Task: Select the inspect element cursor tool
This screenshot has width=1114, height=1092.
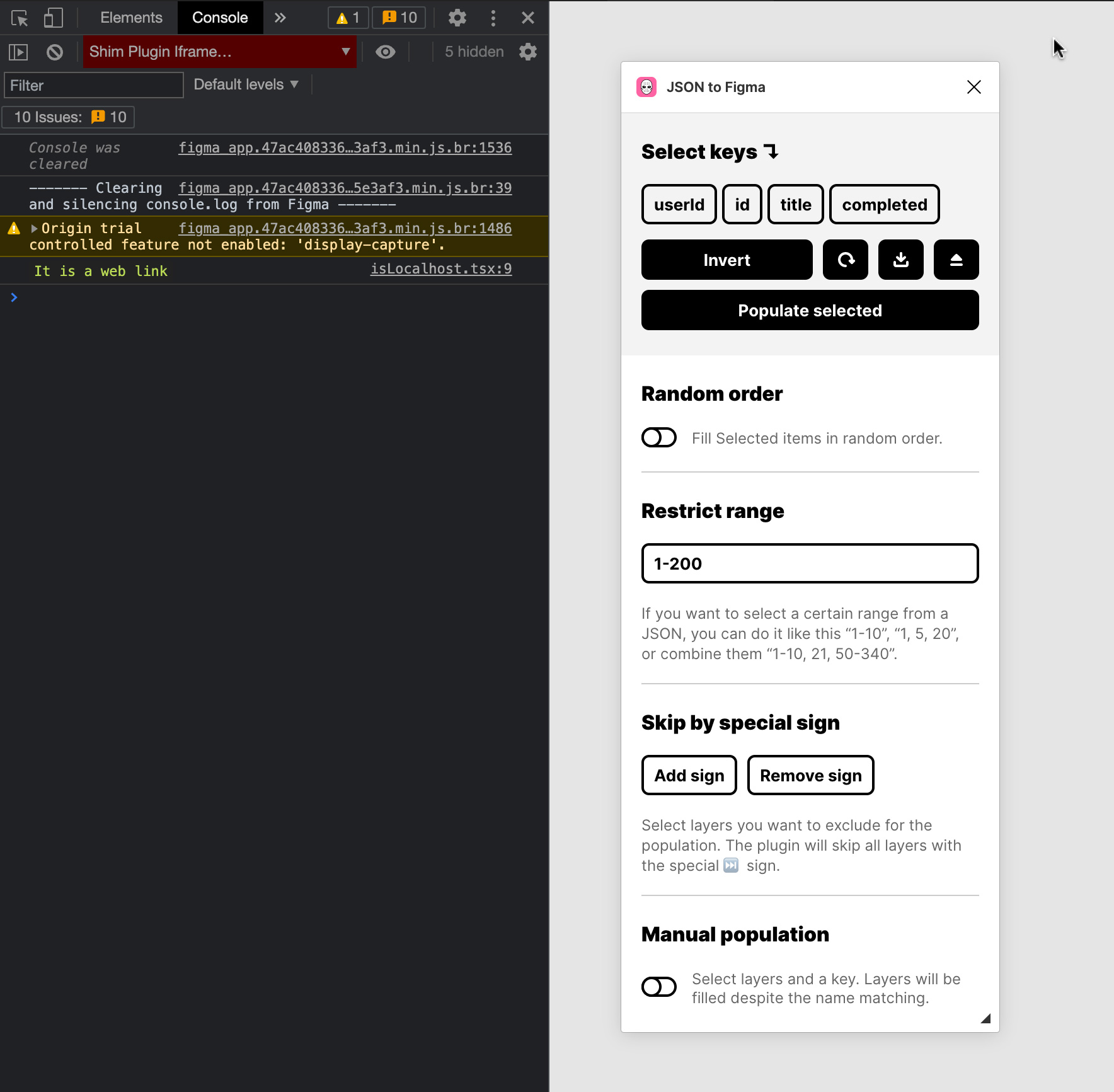Action: tap(19, 18)
